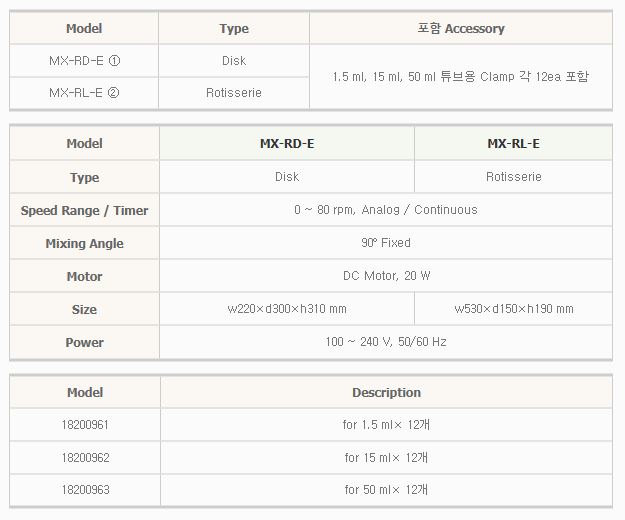This screenshot has height=520, width=625.
Task: Click the MX-RL-E ② model cell
Action: (85, 93)
